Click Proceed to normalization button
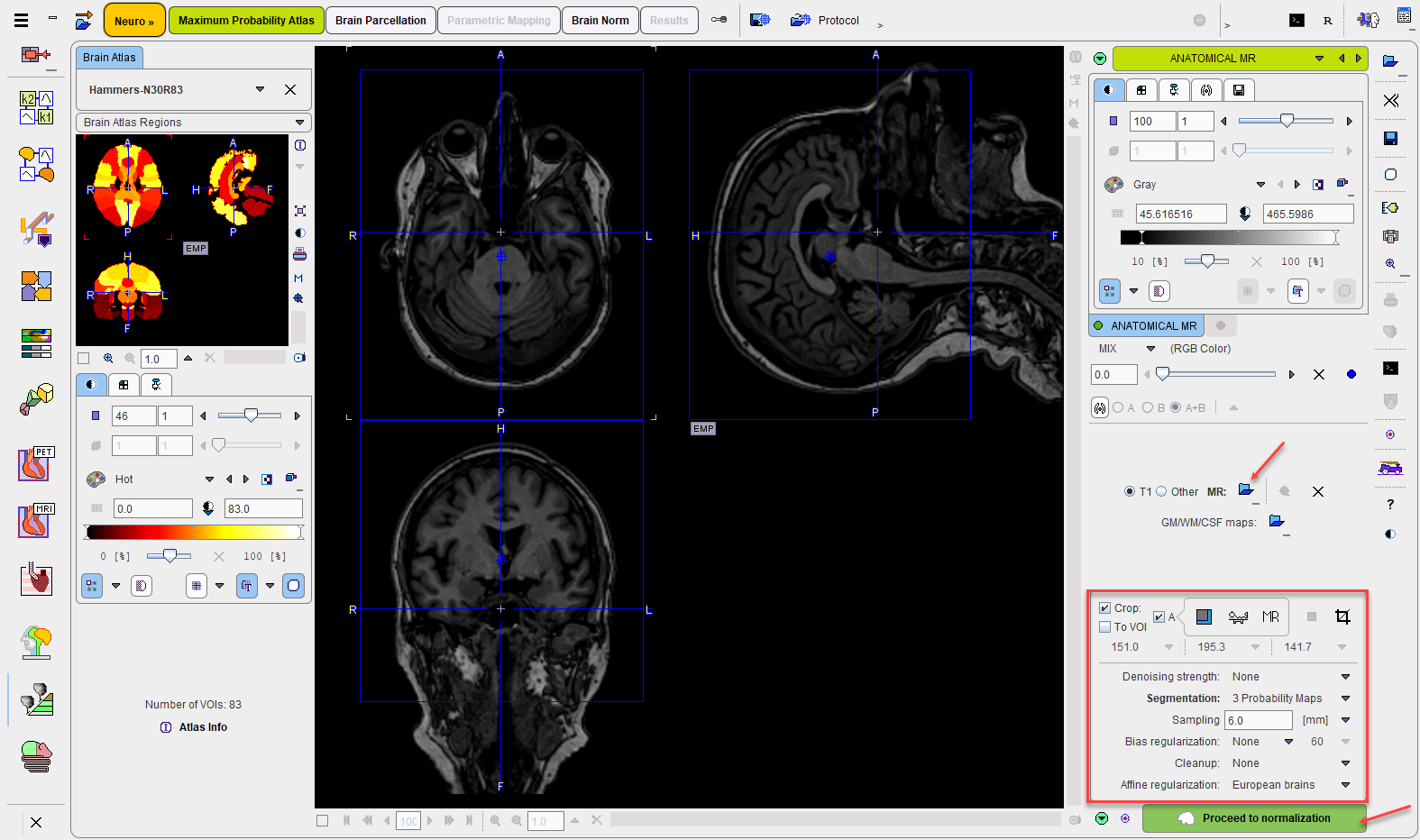1420x840 pixels. point(1254,818)
